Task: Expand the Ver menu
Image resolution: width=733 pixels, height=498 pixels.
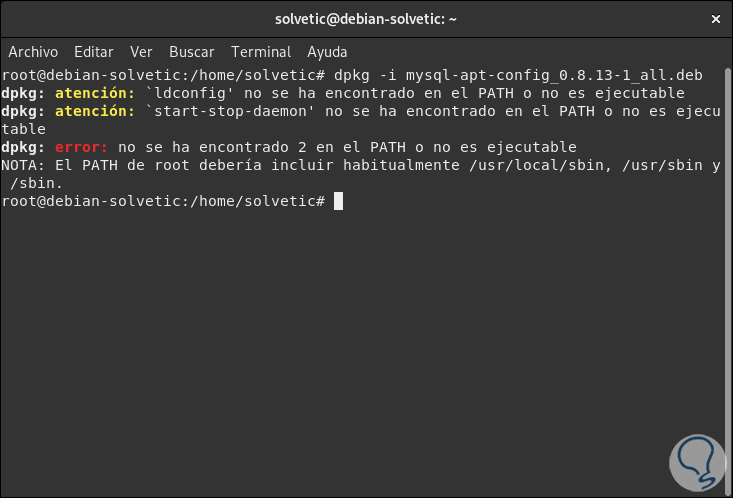Action: pos(141,52)
